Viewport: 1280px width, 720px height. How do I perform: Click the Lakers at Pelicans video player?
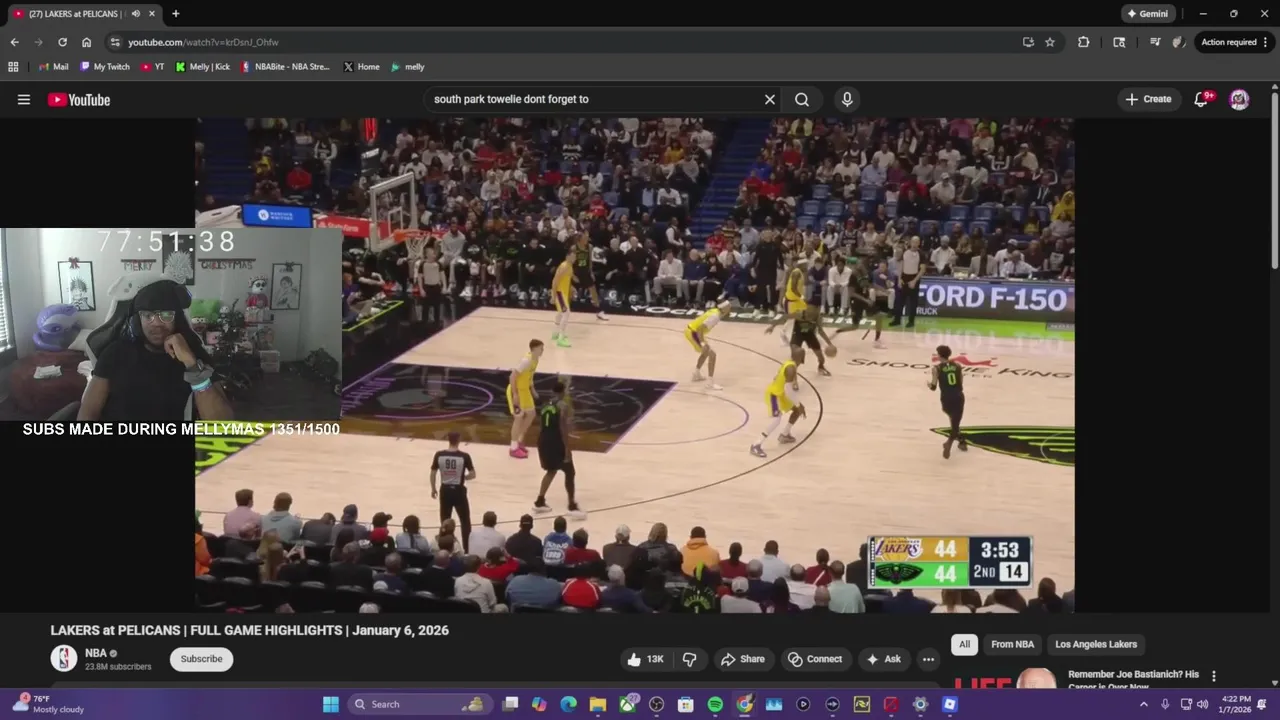[635, 365]
